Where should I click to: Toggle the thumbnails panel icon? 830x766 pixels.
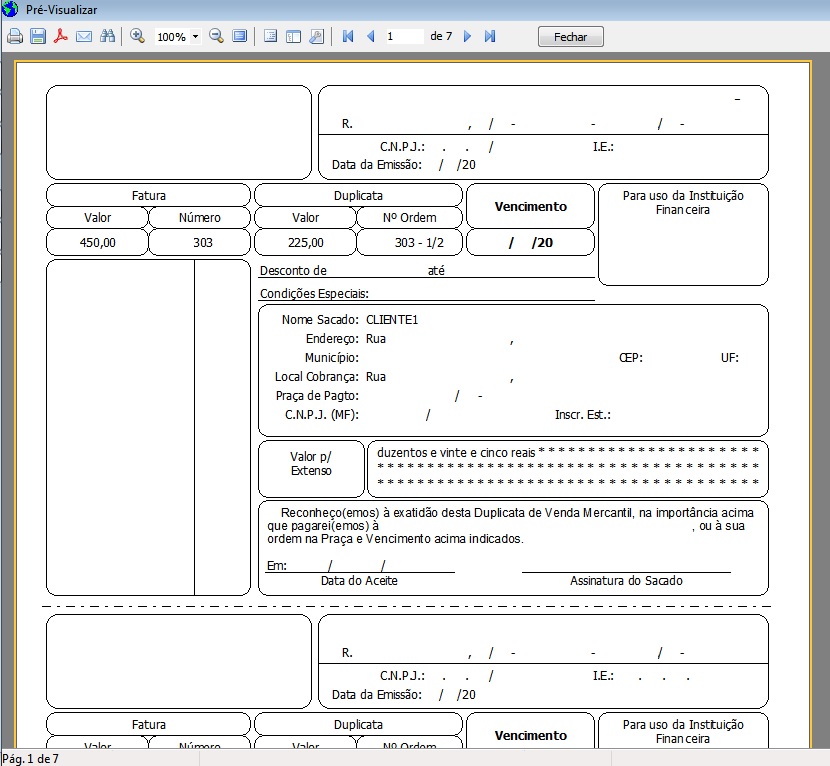pos(293,36)
